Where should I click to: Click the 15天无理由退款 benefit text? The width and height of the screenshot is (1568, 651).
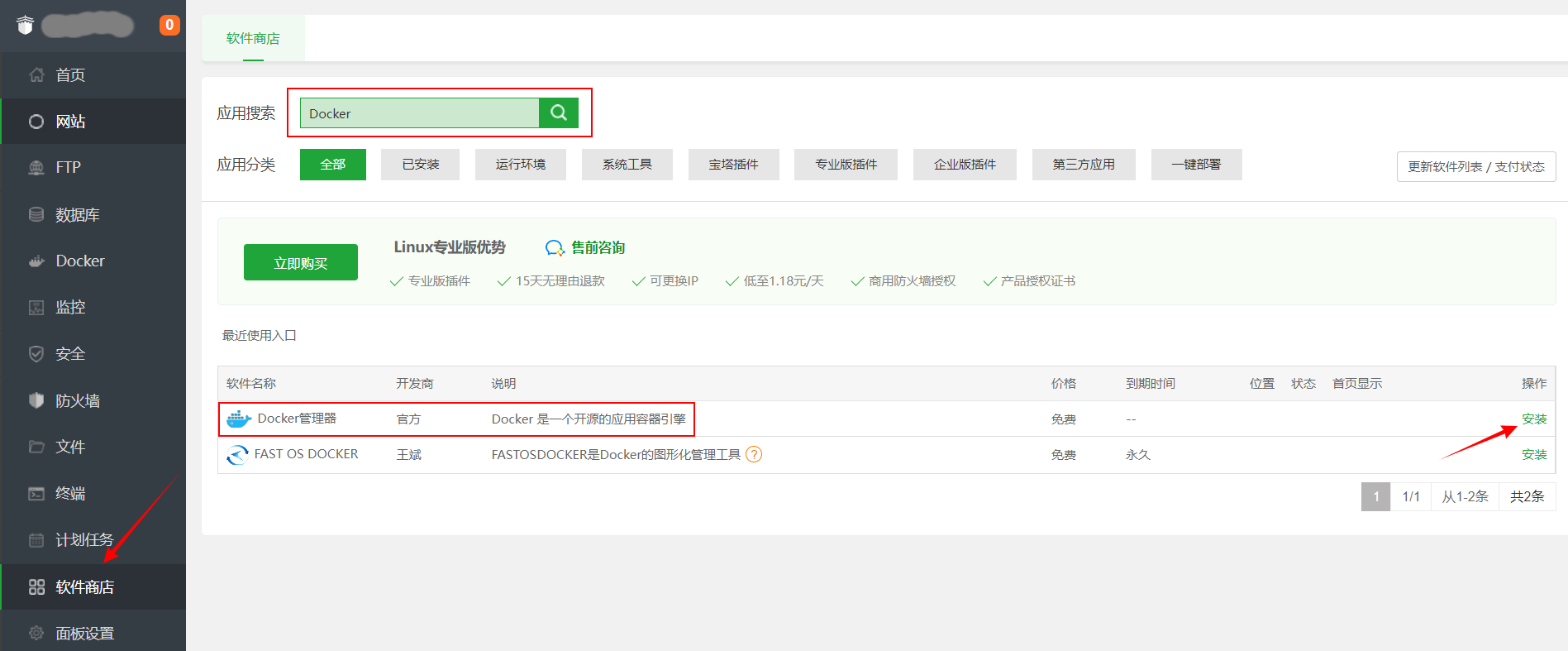[x=560, y=281]
